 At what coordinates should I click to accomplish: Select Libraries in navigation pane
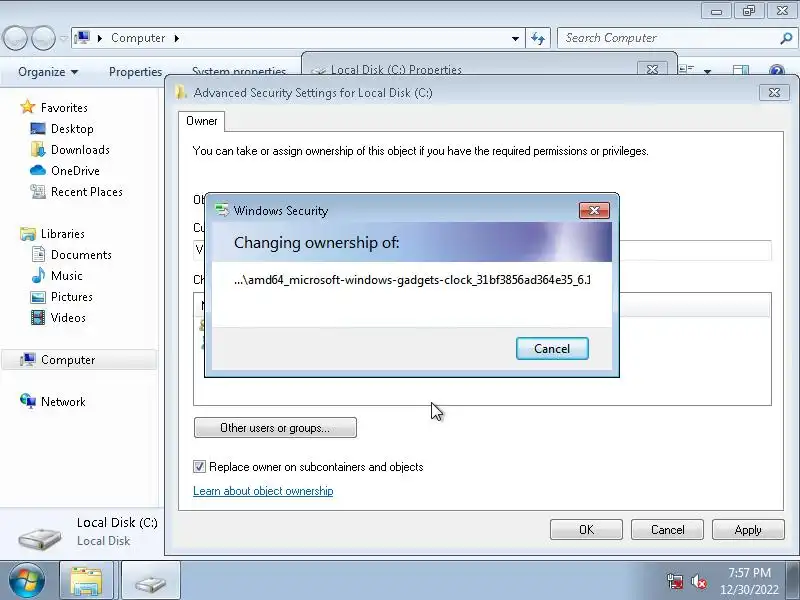[63, 234]
